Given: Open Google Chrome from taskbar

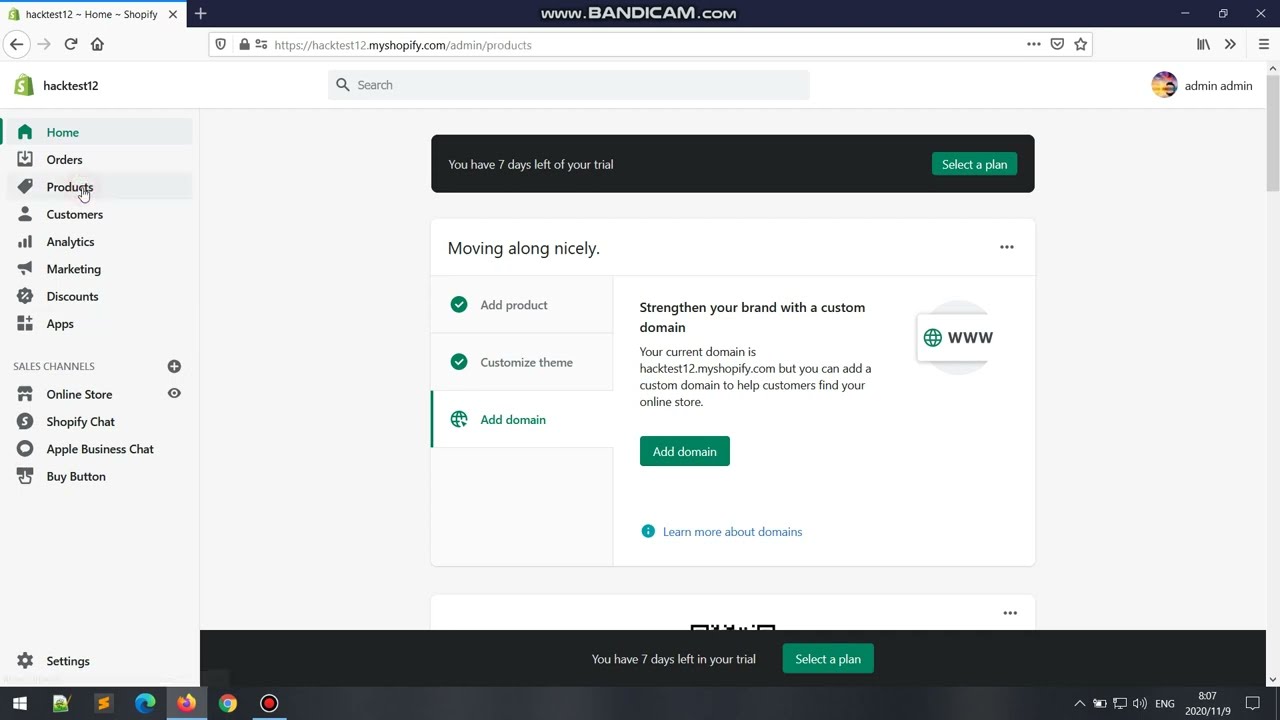Looking at the screenshot, I should click(228, 703).
